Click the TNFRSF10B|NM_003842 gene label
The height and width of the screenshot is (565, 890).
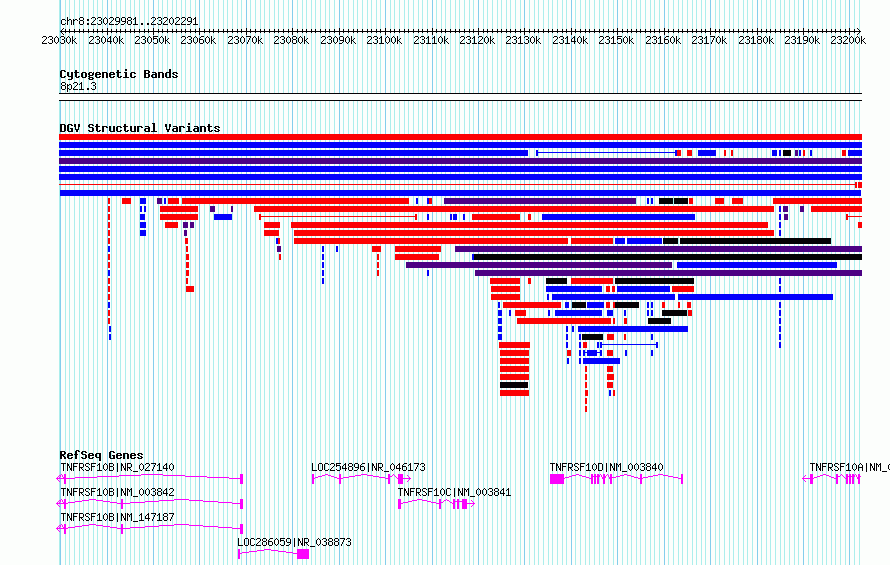tap(117, 492)
